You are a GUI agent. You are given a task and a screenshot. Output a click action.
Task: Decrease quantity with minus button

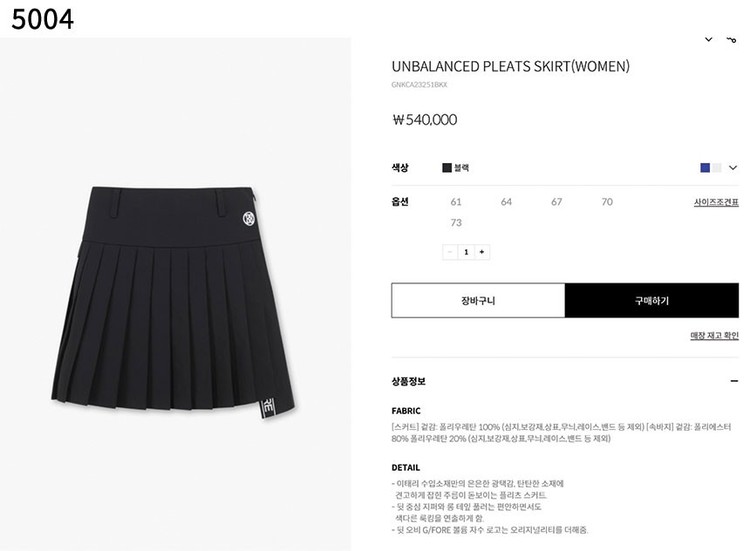(x=450, y=252)
